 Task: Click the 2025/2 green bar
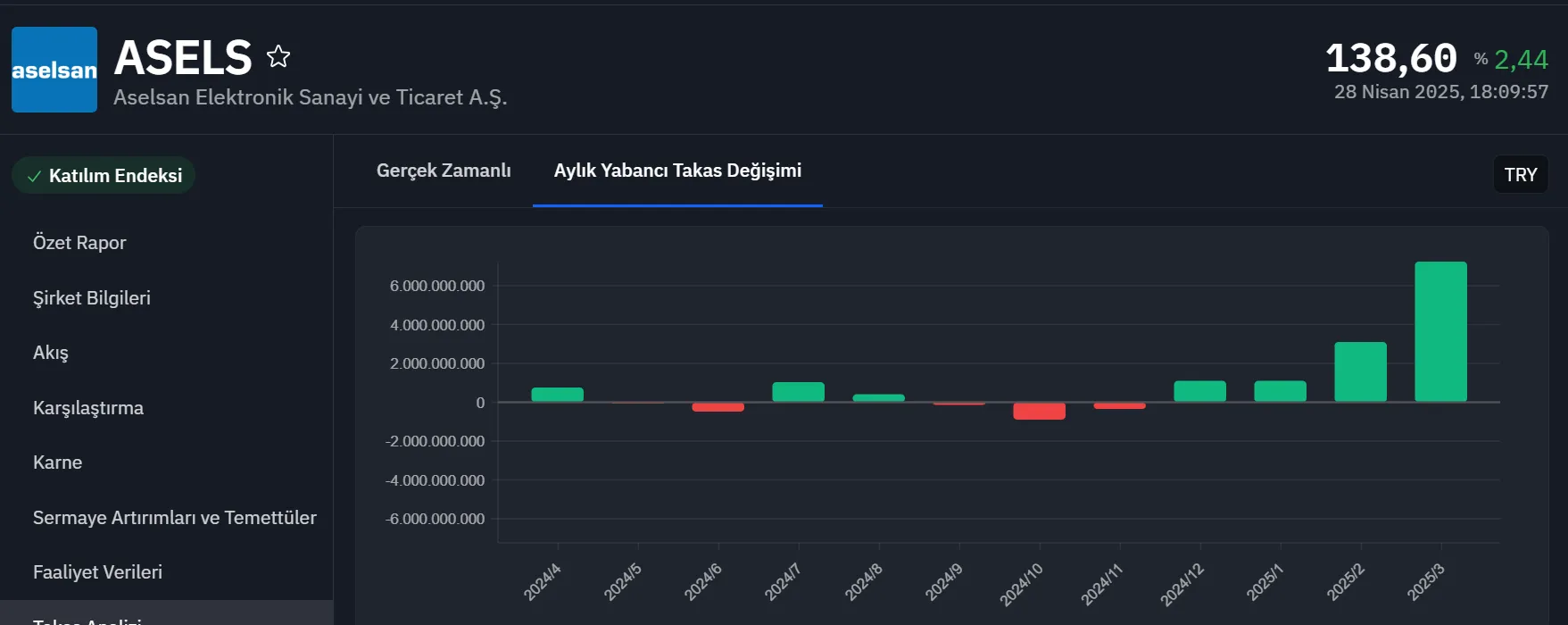click(1361, 371)
